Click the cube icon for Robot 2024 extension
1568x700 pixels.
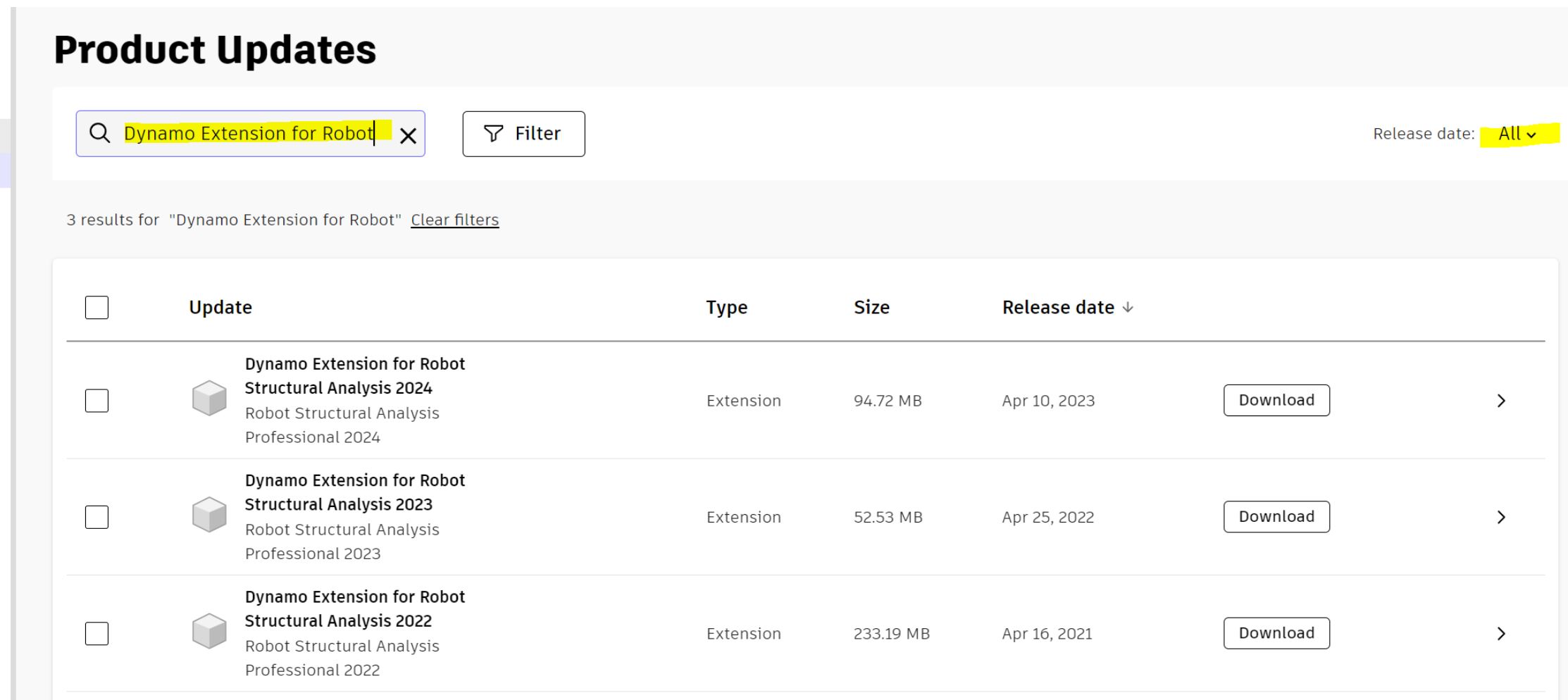(209, 399)
